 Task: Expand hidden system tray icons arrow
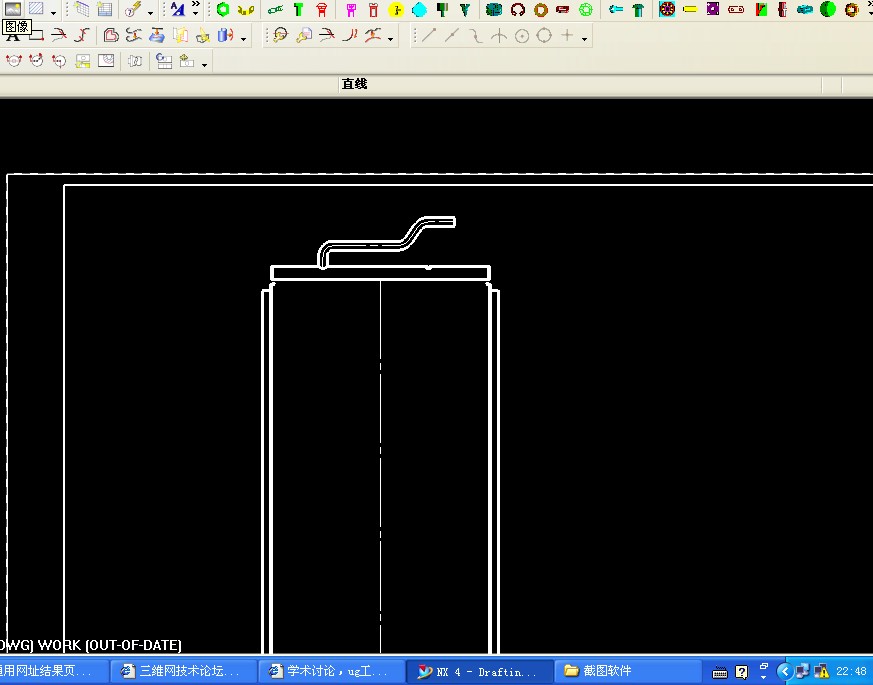[x=785, y=671]
